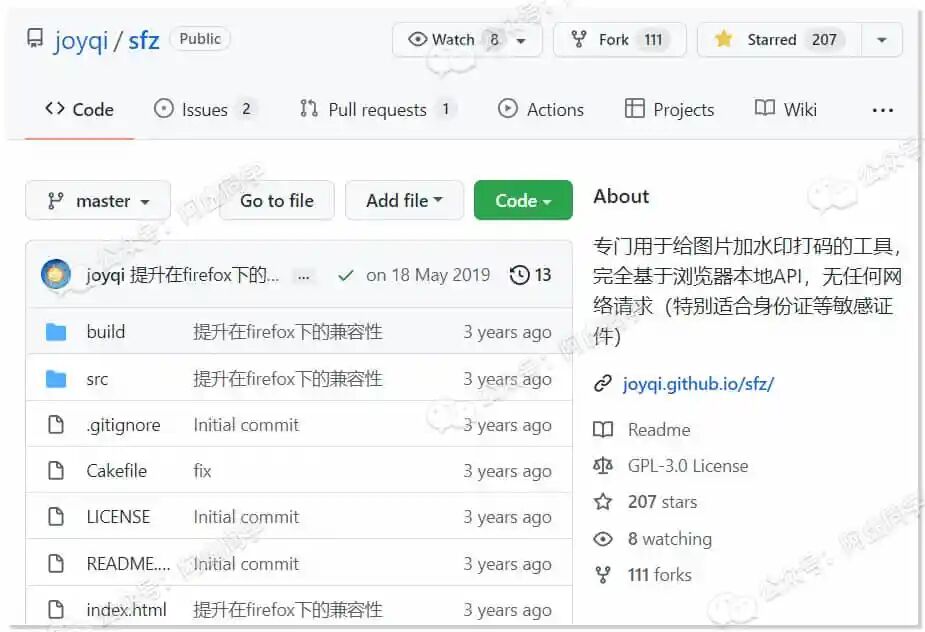Click the .gitignore file icon
This screenshot has width=925, height=632.
pyautogui.click(x=56, y=424)
